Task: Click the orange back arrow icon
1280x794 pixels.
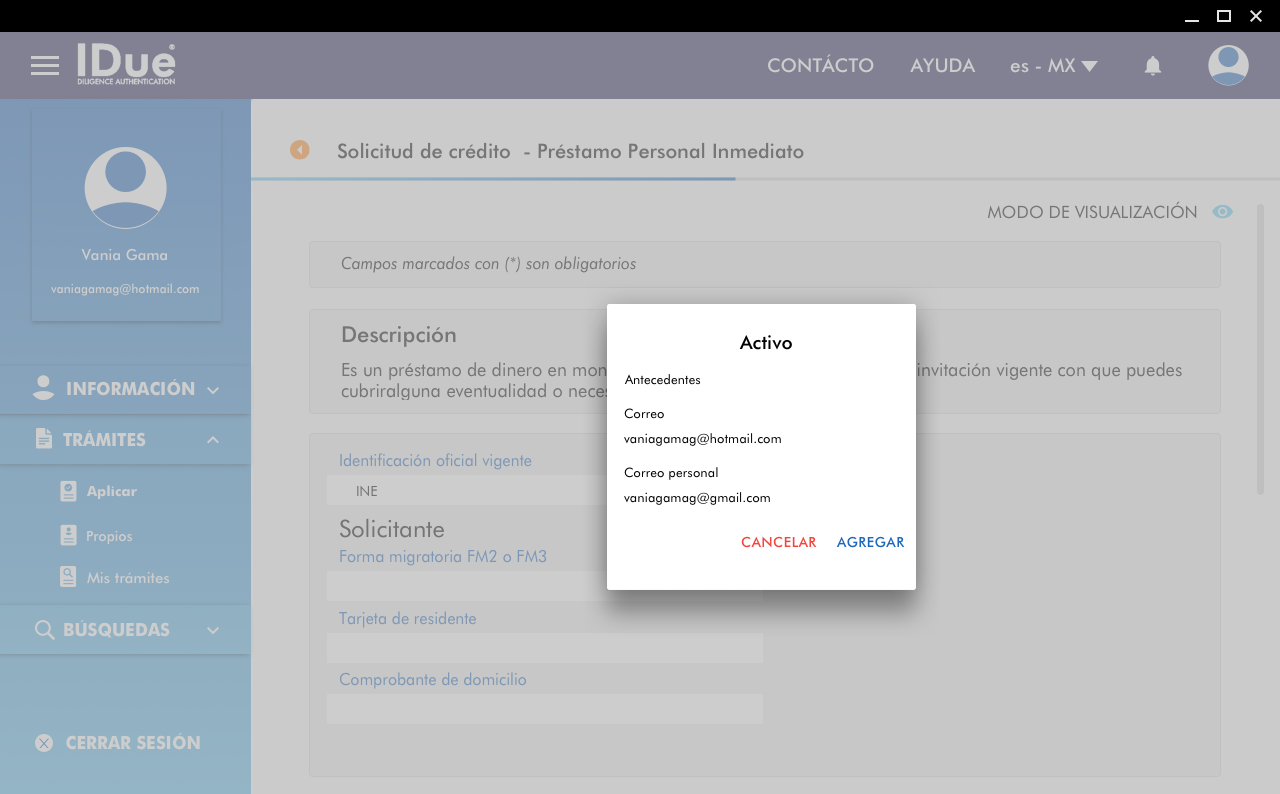Action: pyautogui.click(x=300, y=150)
